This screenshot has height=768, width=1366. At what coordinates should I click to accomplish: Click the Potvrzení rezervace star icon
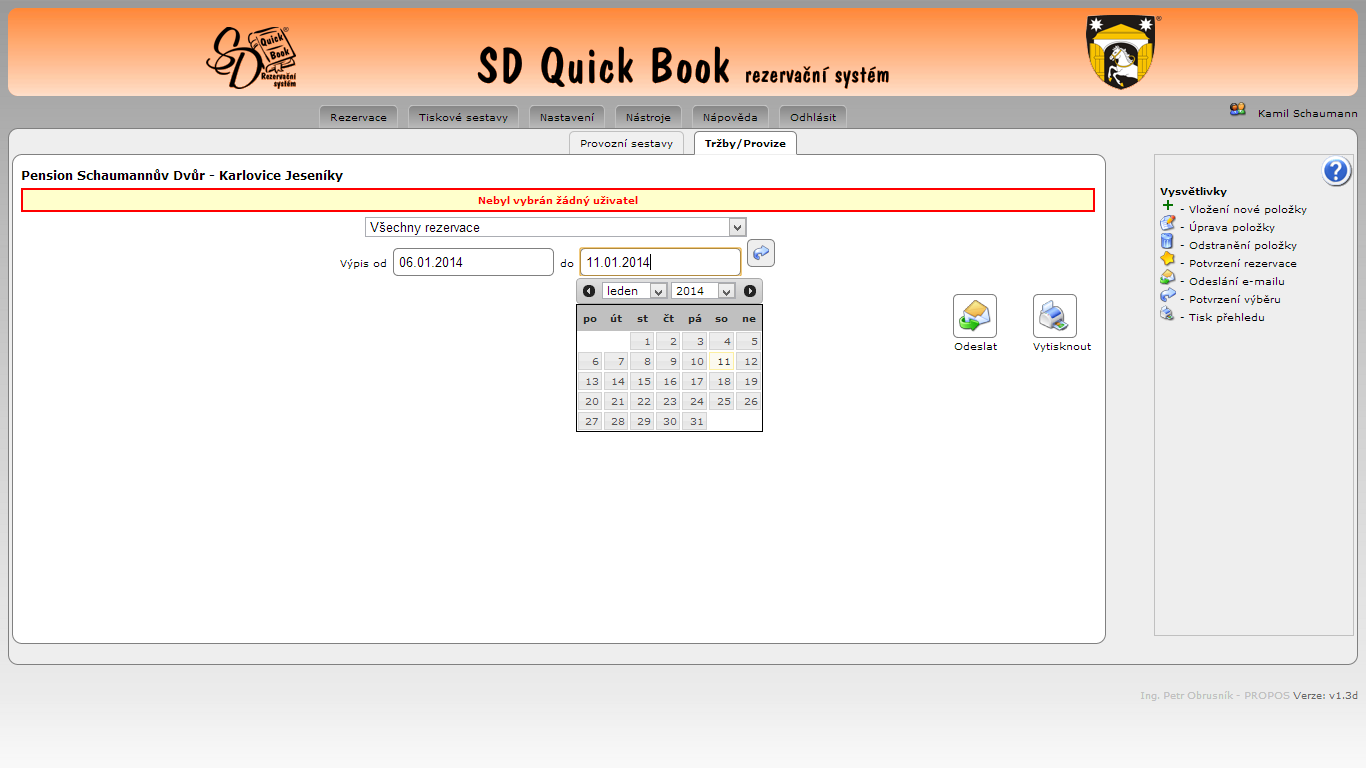(x=1167, y=260)
